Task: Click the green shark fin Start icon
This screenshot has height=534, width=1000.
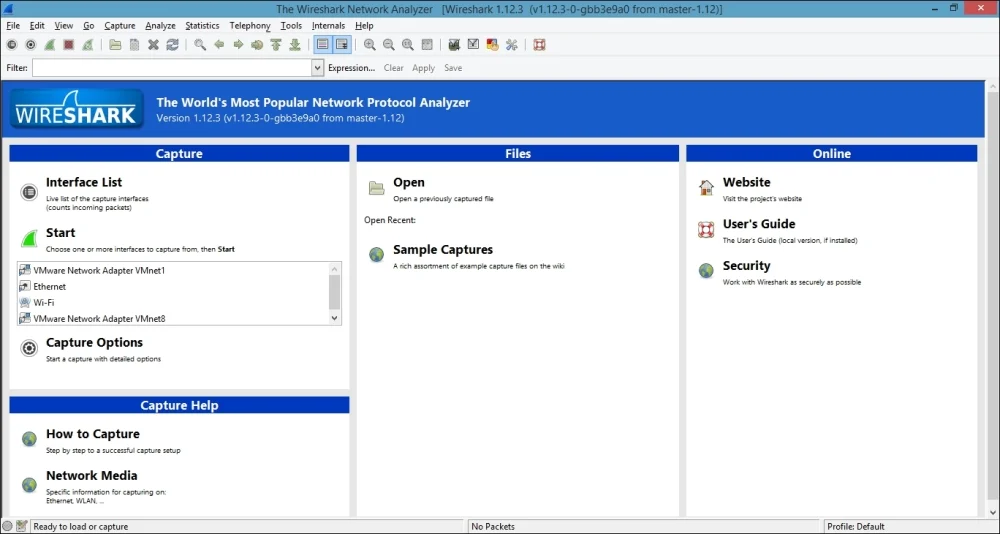Action: tap(29, 238)
